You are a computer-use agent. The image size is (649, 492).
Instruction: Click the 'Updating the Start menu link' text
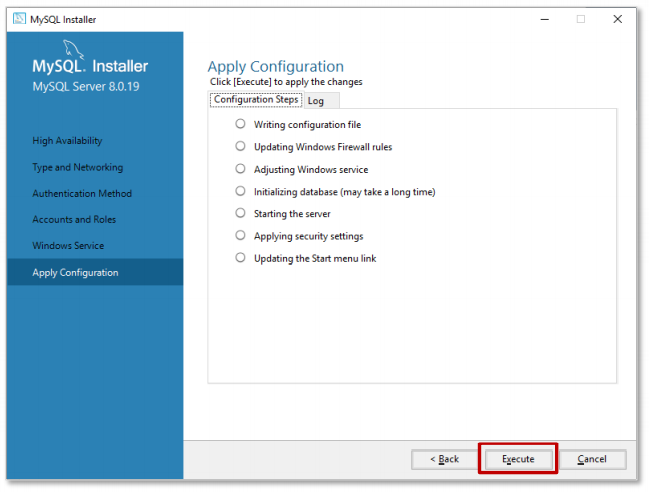tap(315, 259)
